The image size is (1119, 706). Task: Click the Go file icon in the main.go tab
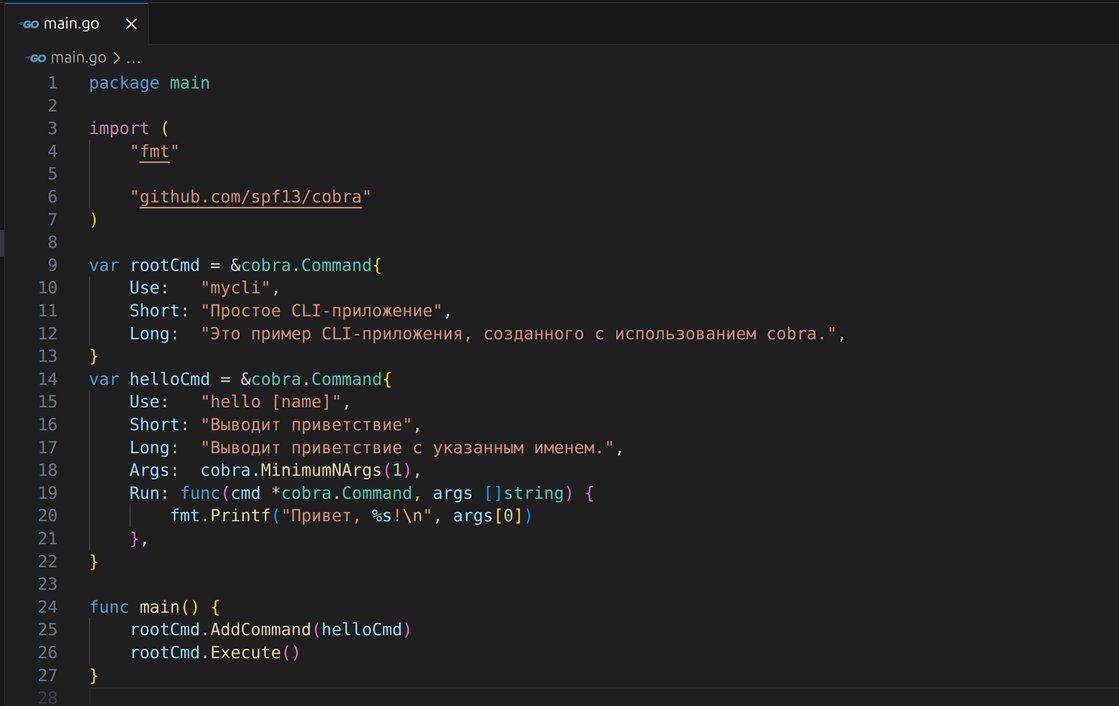(x=28, y=23)
